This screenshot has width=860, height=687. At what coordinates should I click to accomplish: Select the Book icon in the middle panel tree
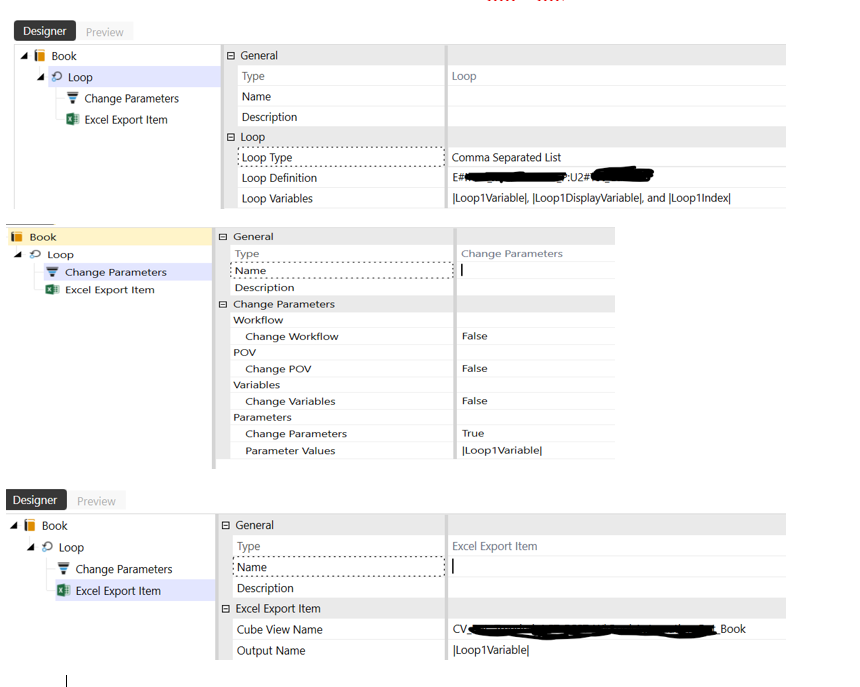[17, 236]
